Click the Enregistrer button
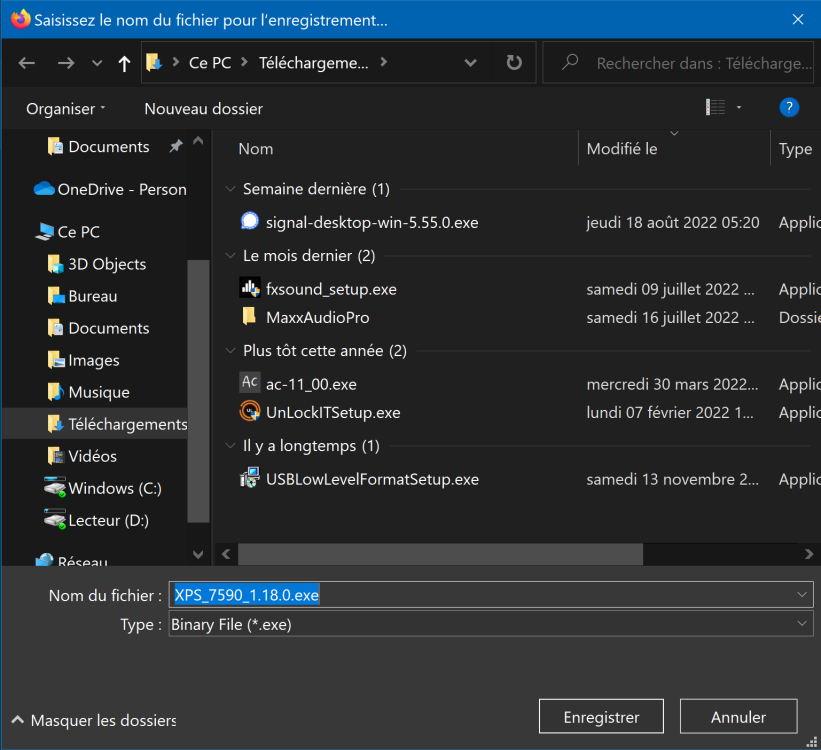The width and height of the screenshot is (821, 750). tap(601, 717)
